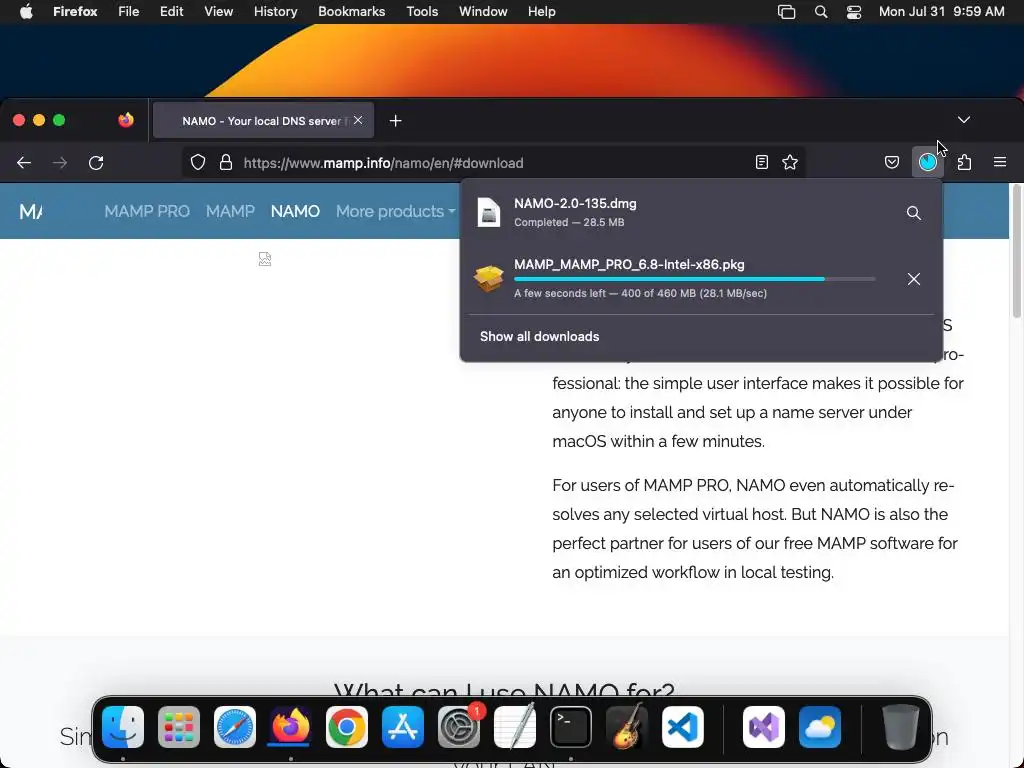Save page to Pocket
The height and width of the screenshot is (768, 1024).
point(891,163)
